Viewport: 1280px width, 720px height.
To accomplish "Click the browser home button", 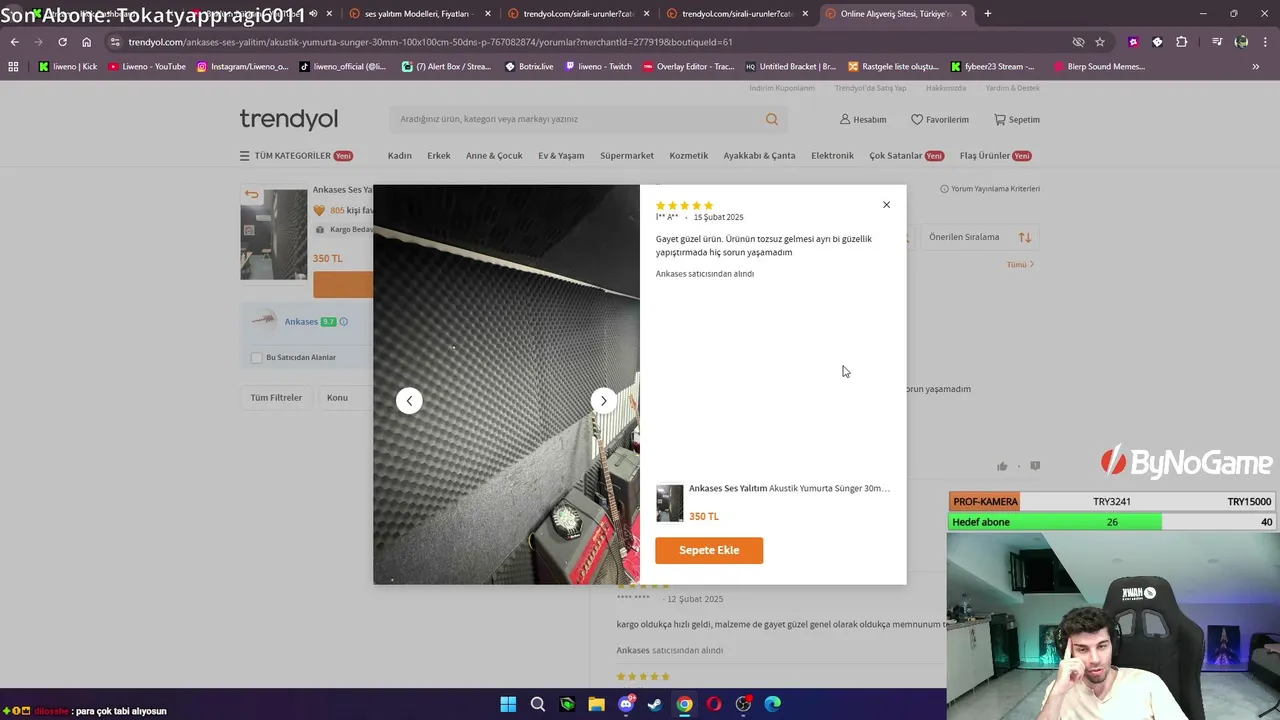I will click(x=87, y=42).
